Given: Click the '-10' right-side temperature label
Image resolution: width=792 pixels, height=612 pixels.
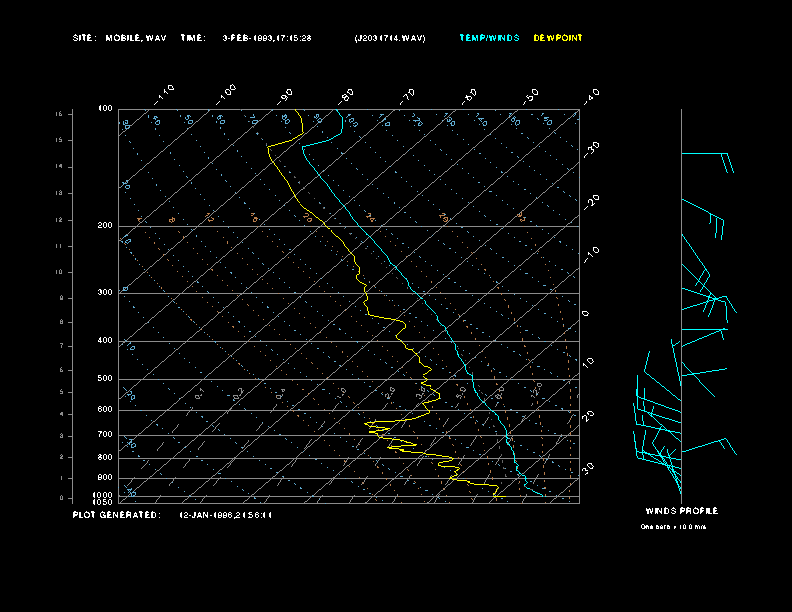Looking at the screenshot, I should (x=591, y=255).
